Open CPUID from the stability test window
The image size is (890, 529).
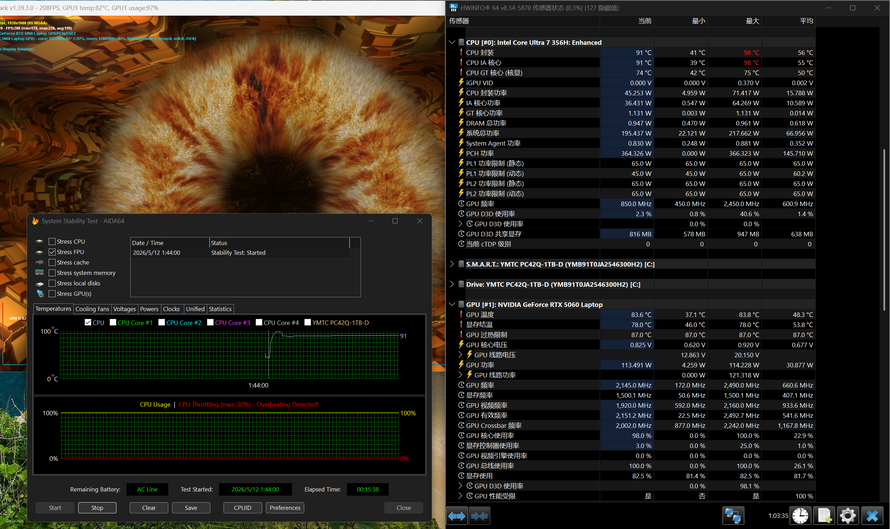242,508
